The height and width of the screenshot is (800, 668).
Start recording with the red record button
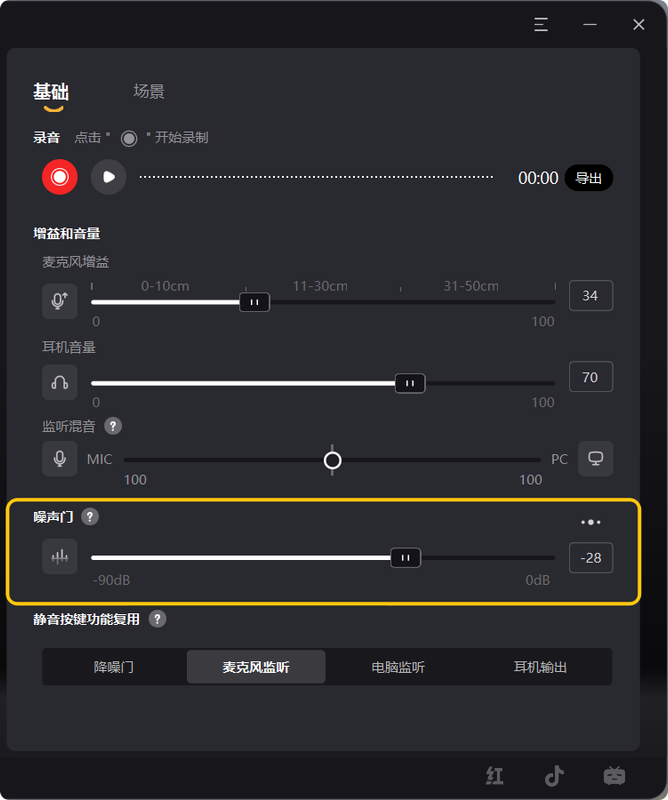(x=60, y=177)
